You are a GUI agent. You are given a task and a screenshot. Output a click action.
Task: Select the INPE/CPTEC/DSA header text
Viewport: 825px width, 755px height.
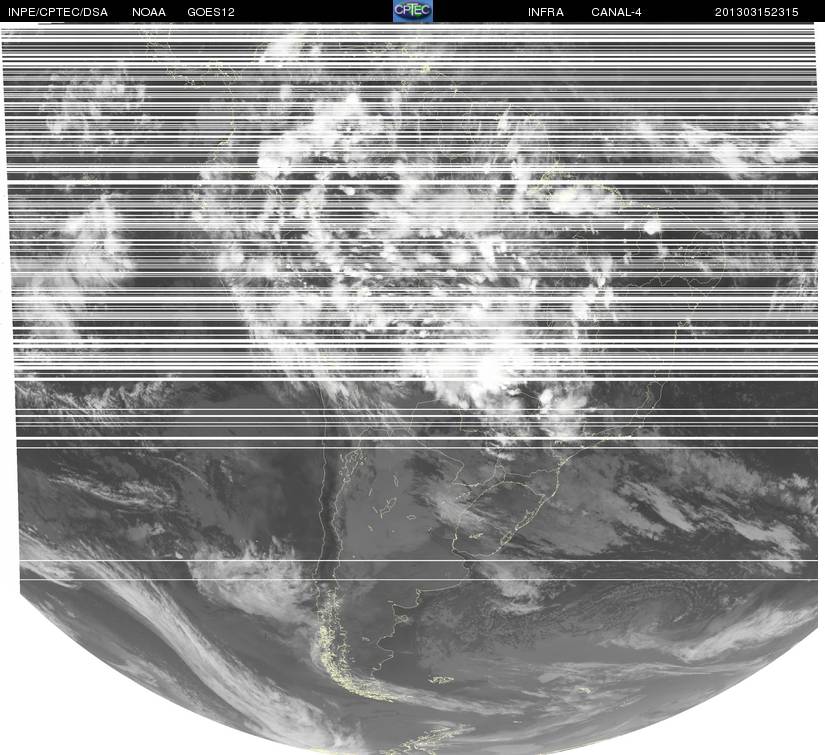coord(58,12)
